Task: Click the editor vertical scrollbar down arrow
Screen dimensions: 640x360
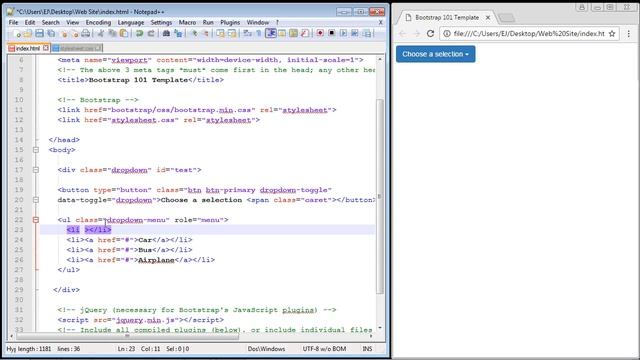Action: pos(380,328)
